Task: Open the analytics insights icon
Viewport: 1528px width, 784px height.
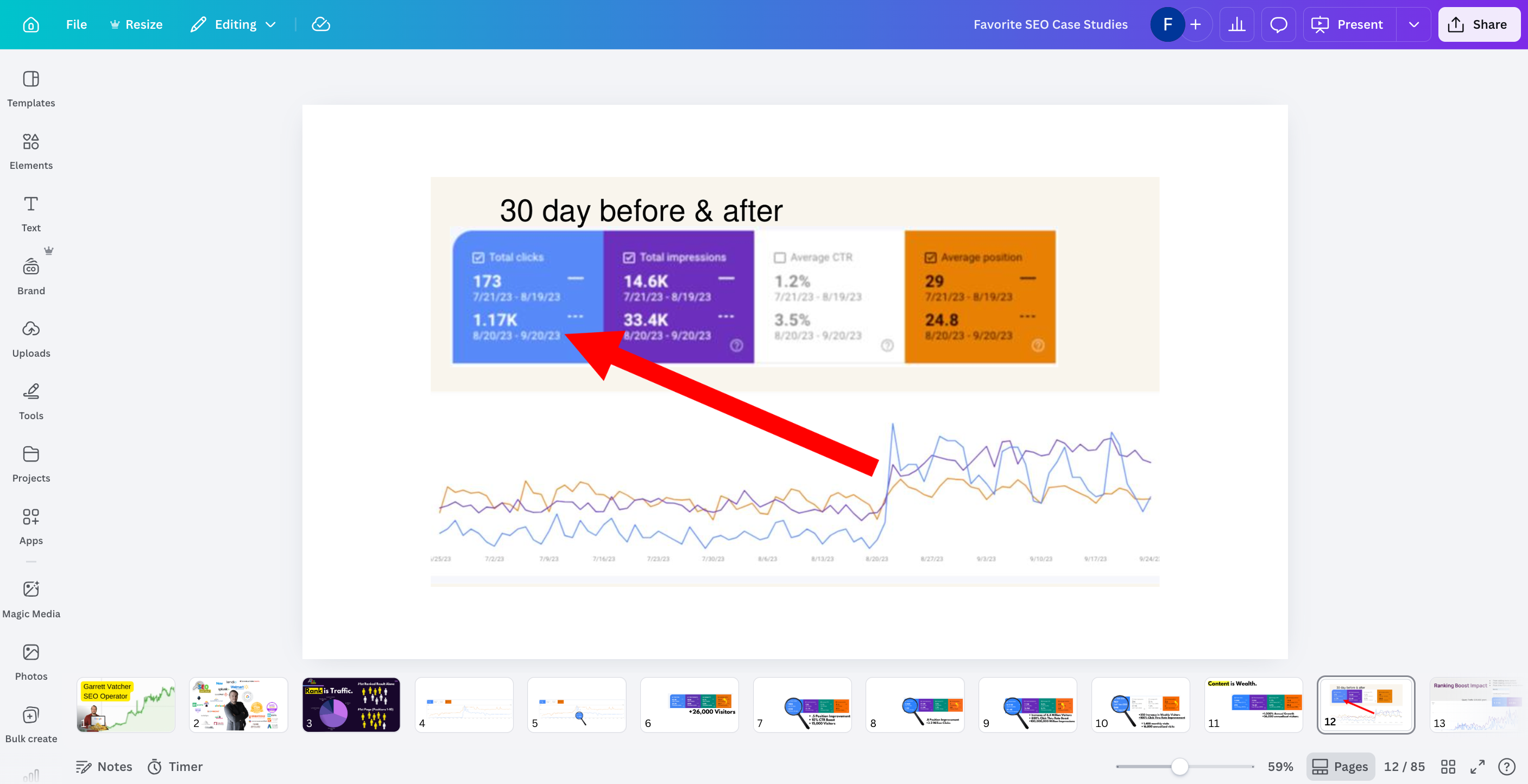Action: point(1236,24)
